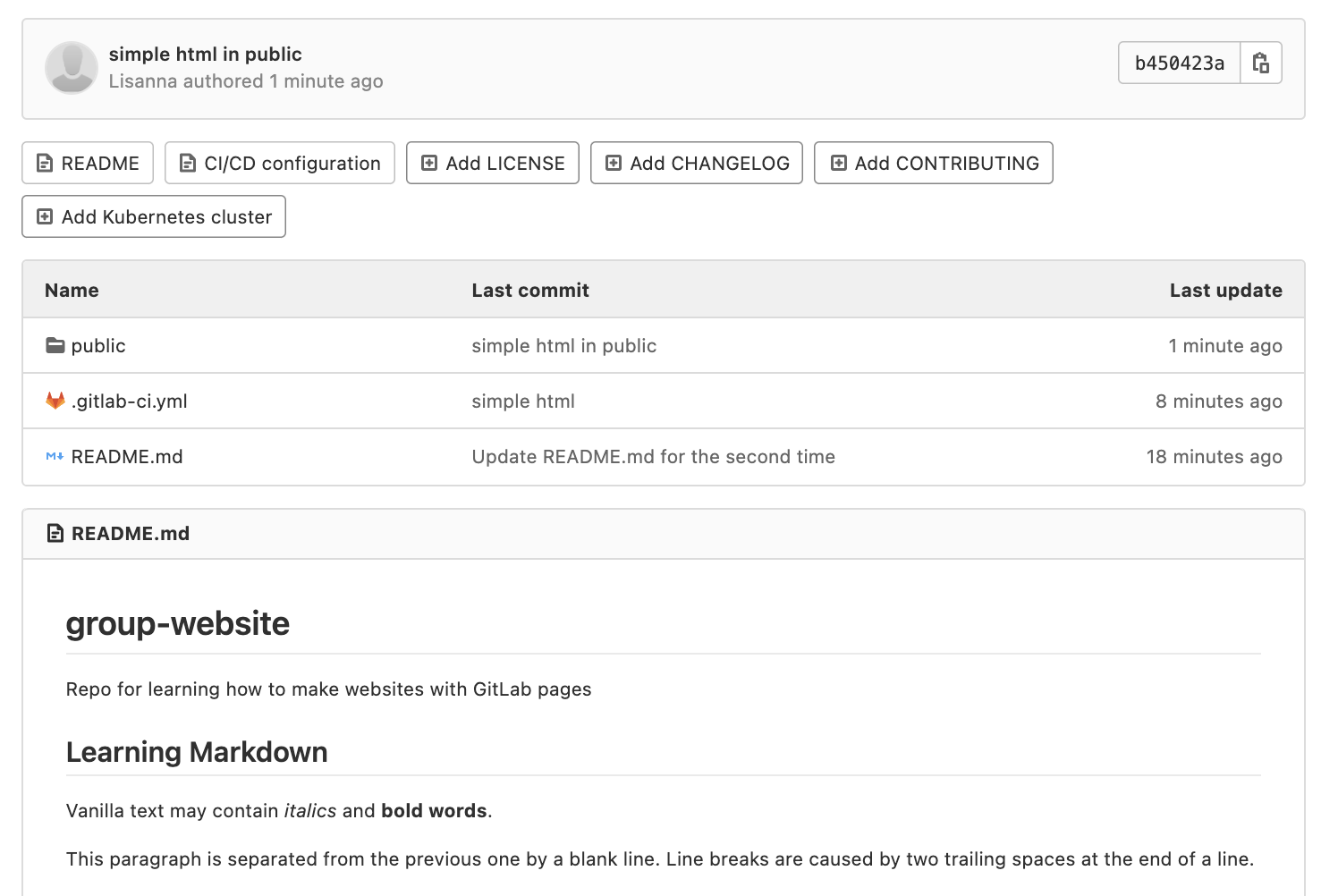
Task: Click the document icon in the README.md panel header
Action: [53, 533]
